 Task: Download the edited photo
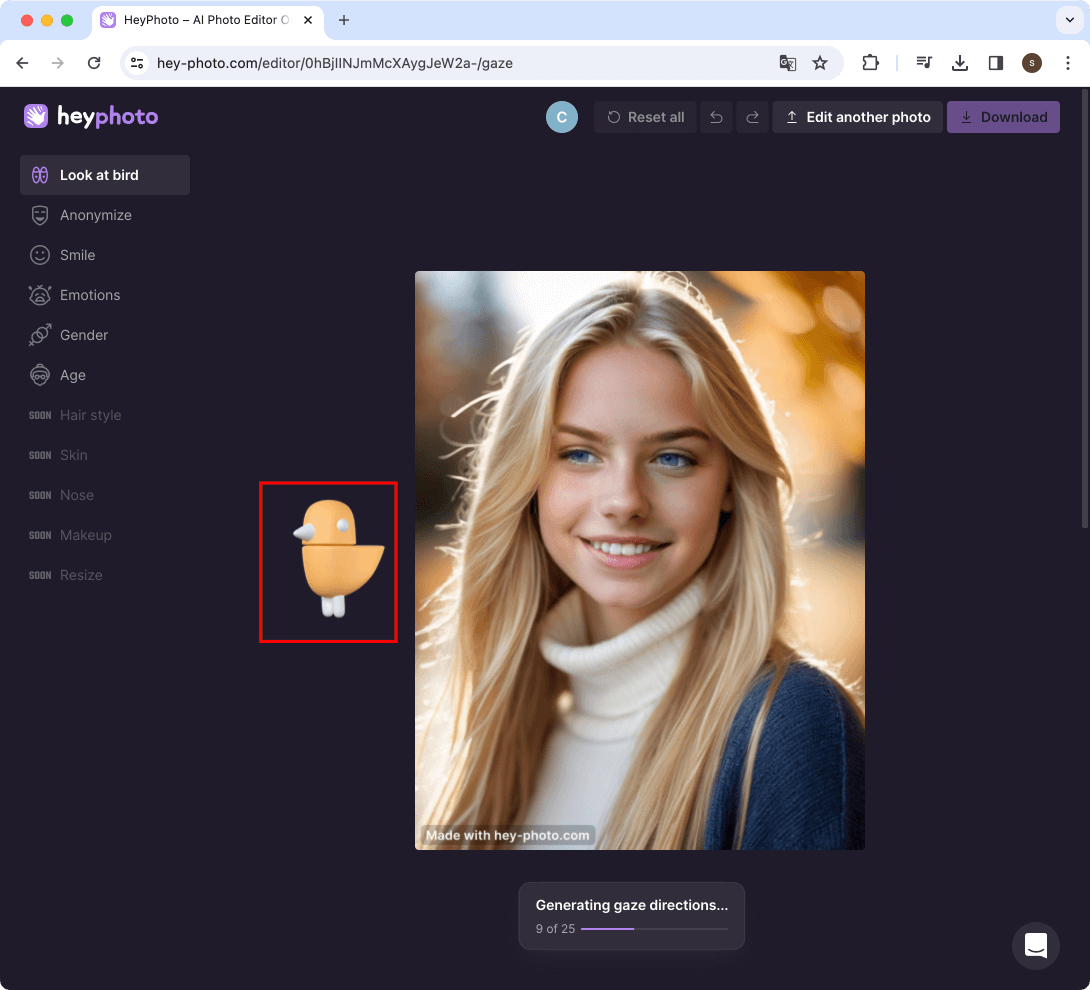1003,117
